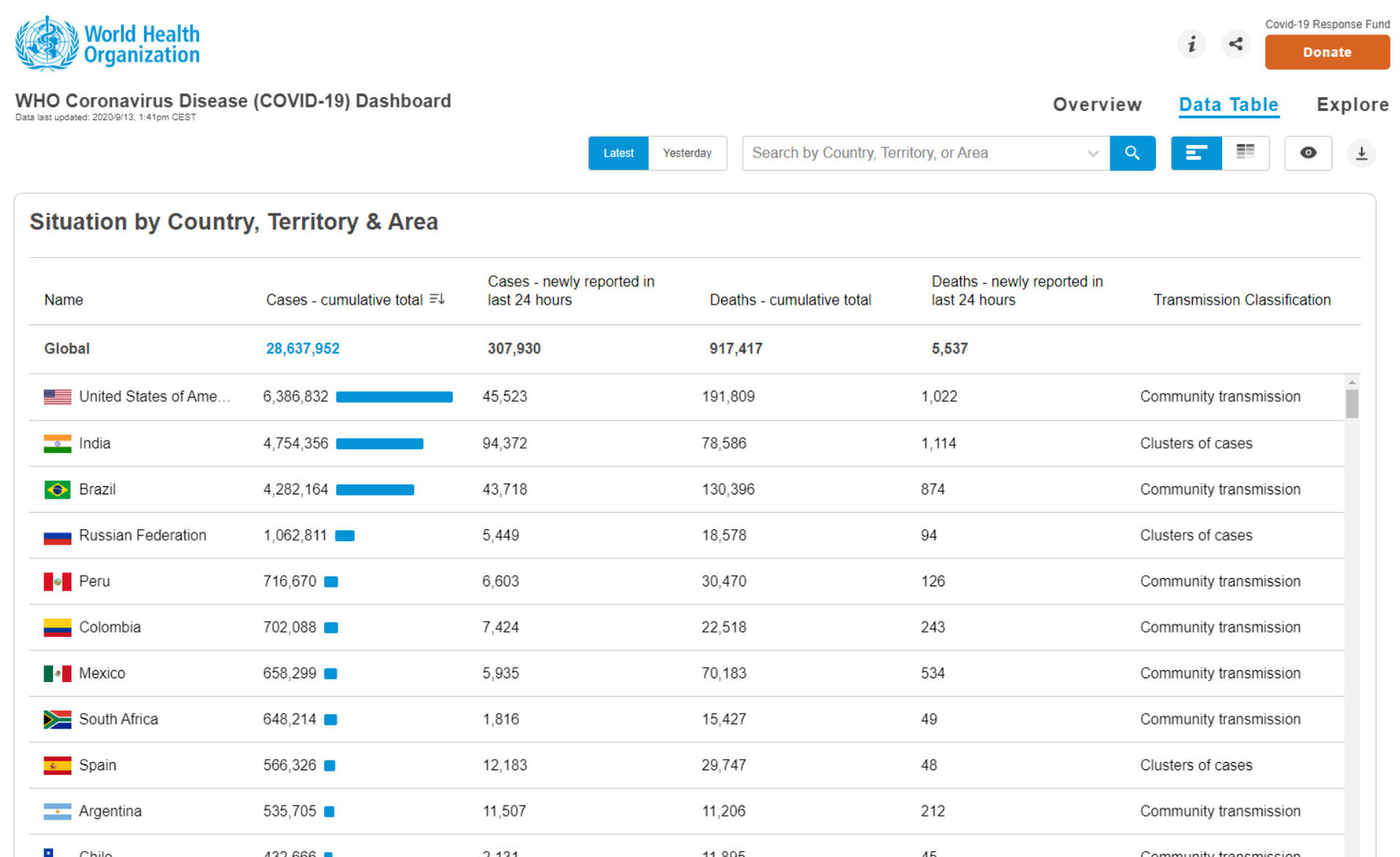Click Peru's Community transmission text
The image size is (1400, 857).
tap(1220, 581)
